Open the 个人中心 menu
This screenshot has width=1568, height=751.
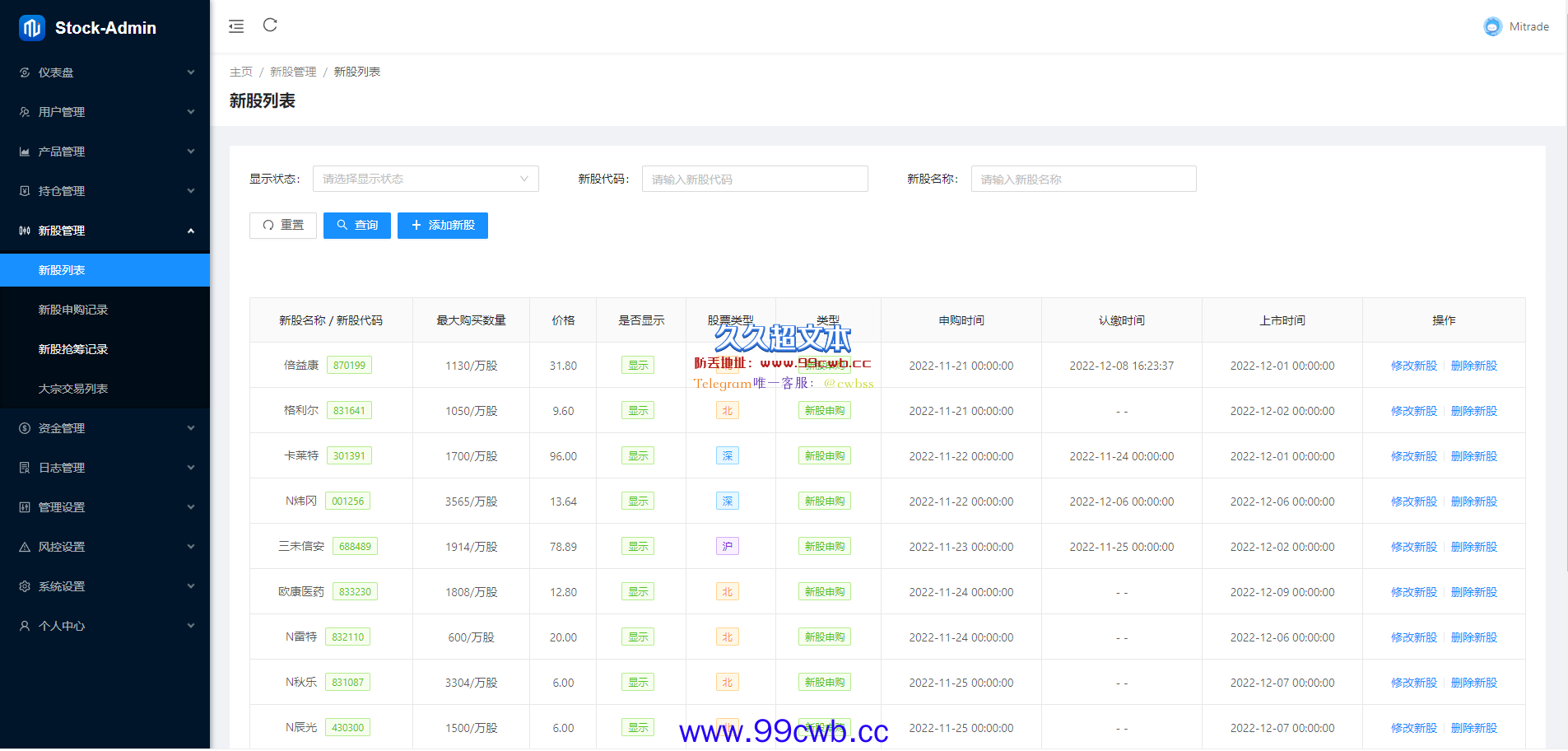(x=105, y=626)
